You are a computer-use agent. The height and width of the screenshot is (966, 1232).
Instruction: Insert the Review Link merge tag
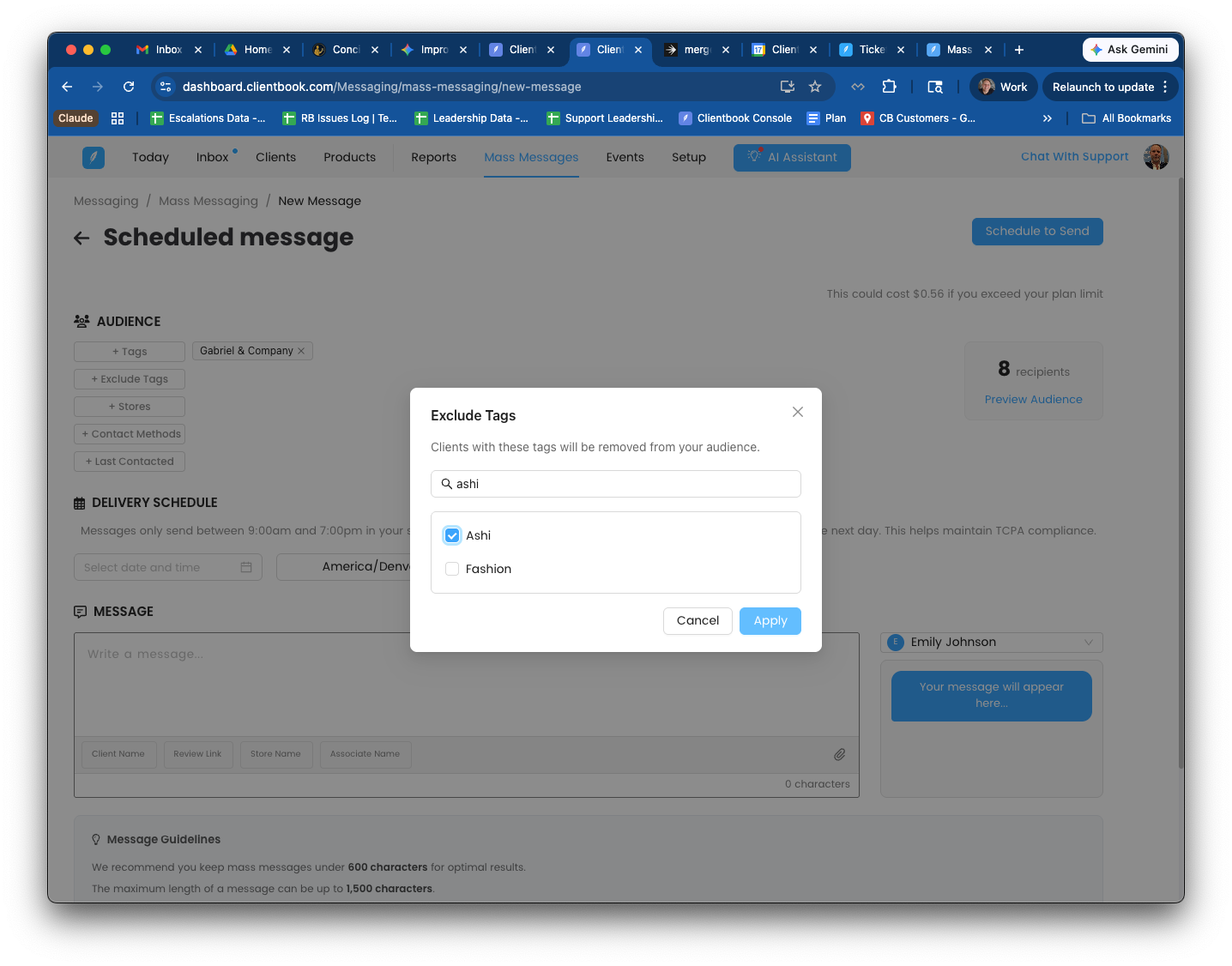197,754
